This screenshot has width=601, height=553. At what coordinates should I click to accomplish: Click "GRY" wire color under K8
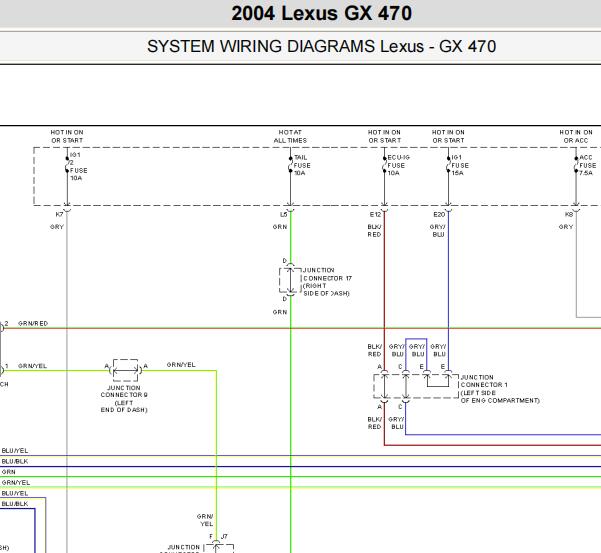(566, 227)
